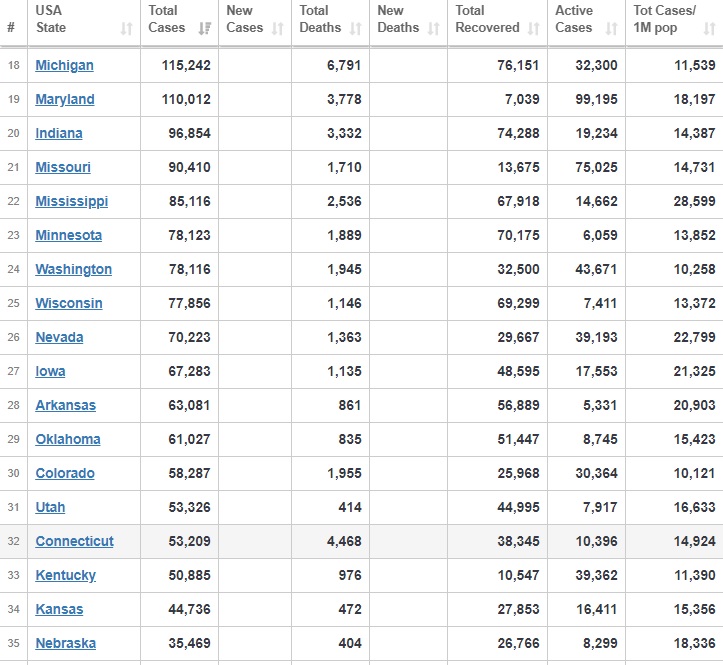Open the Nebraska state link
This screenshot has width=723, height=665.
(x=65, y=643)
